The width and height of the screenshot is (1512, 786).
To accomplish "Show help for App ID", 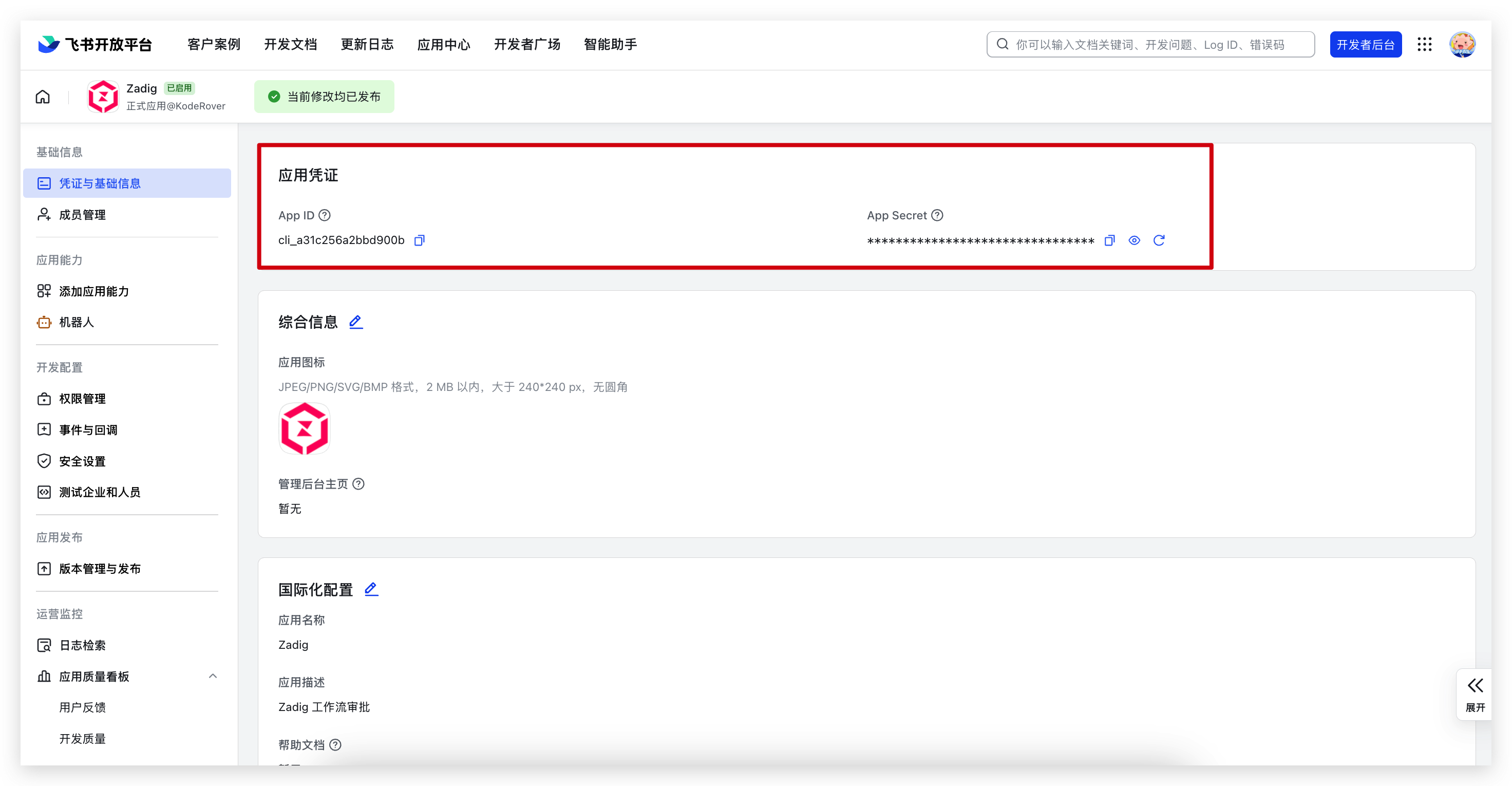I will 325,215.
